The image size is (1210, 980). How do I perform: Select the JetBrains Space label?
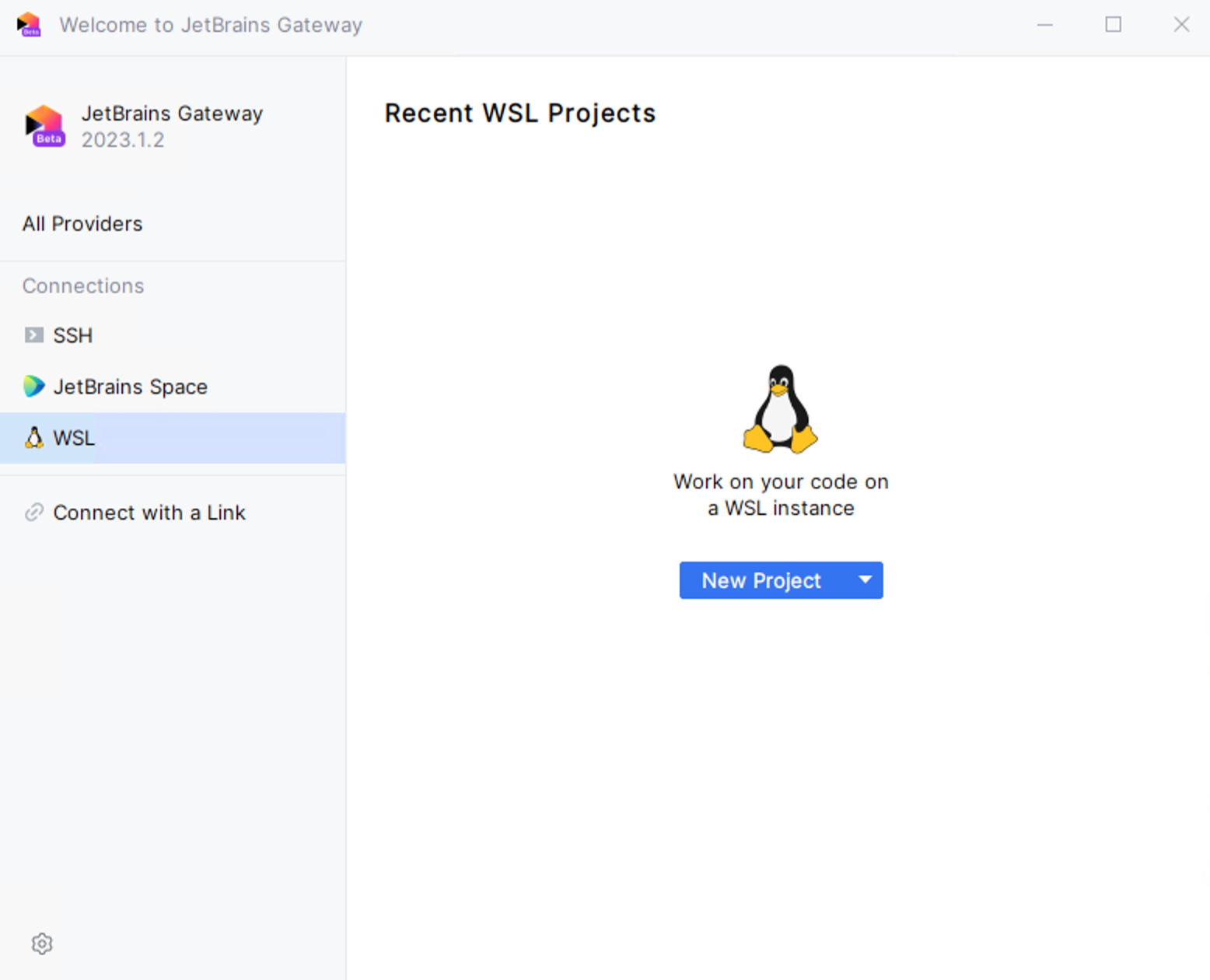[x=130, y=387]
